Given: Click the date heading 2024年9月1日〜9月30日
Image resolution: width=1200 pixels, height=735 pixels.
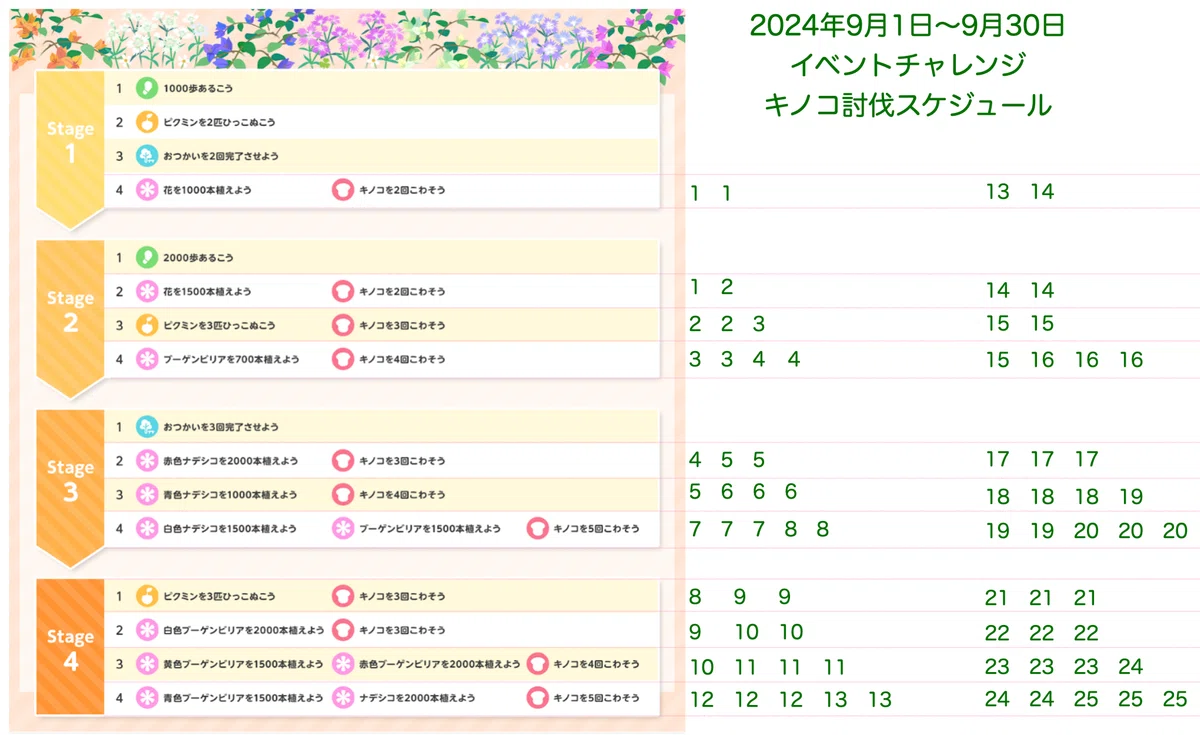Looking at the screenshot, I should coord(907,26).
